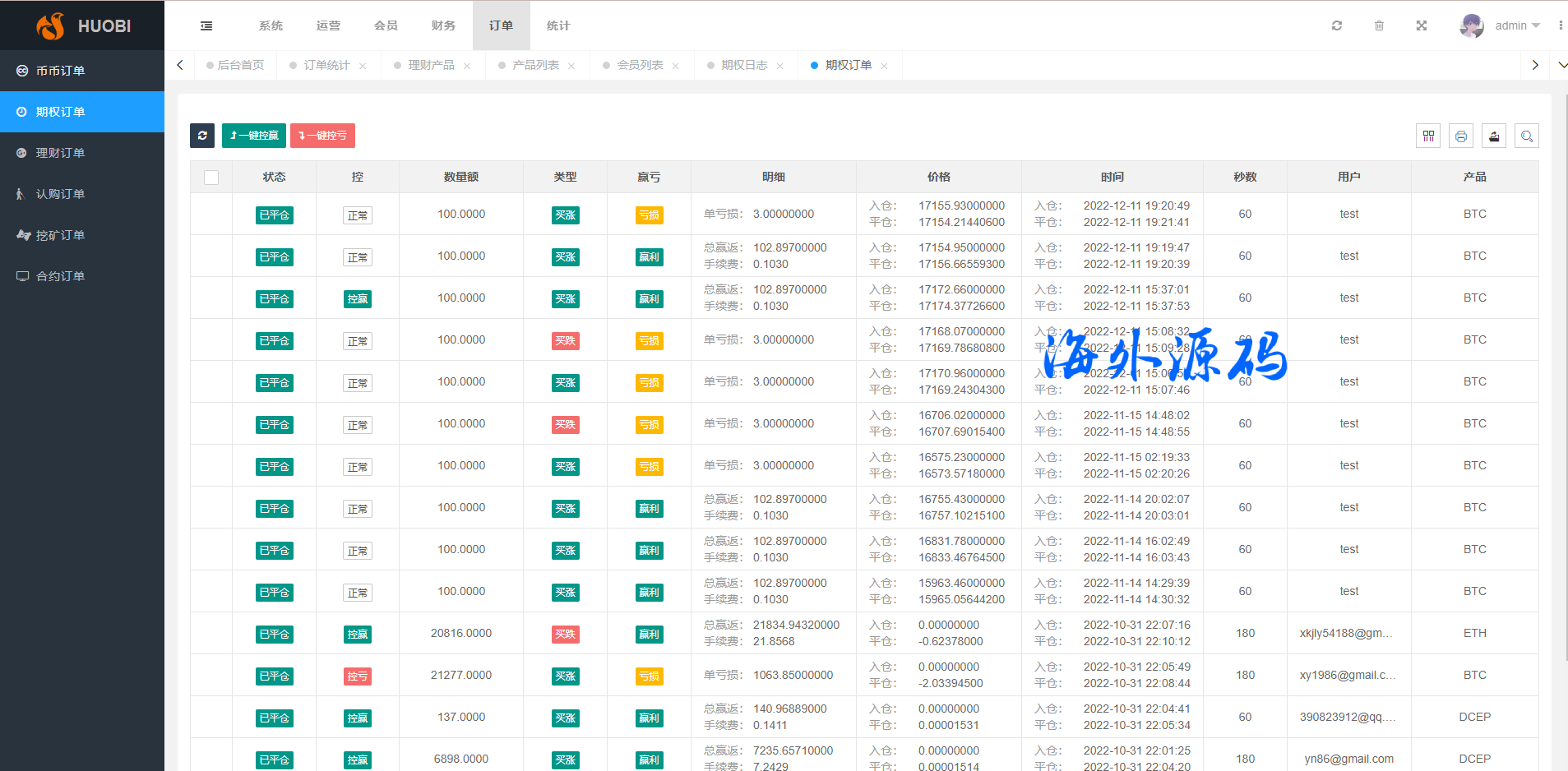Click the red 一键控亏 button
1568x771 pixels.
tap(322, 136)
